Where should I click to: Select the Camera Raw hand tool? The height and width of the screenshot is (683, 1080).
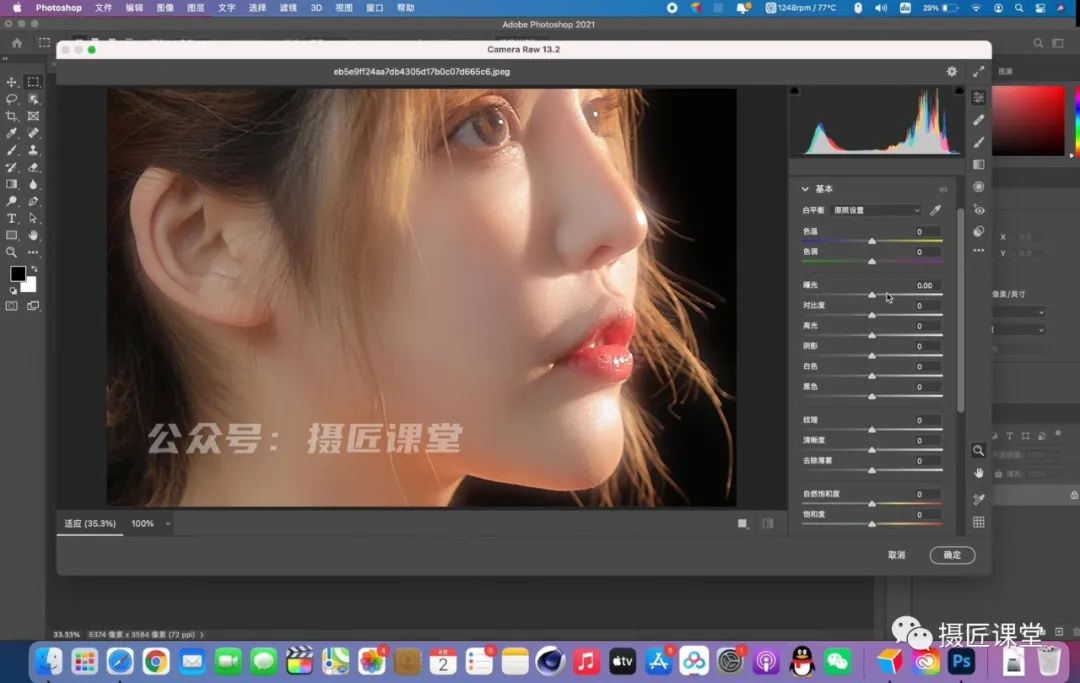978,472
